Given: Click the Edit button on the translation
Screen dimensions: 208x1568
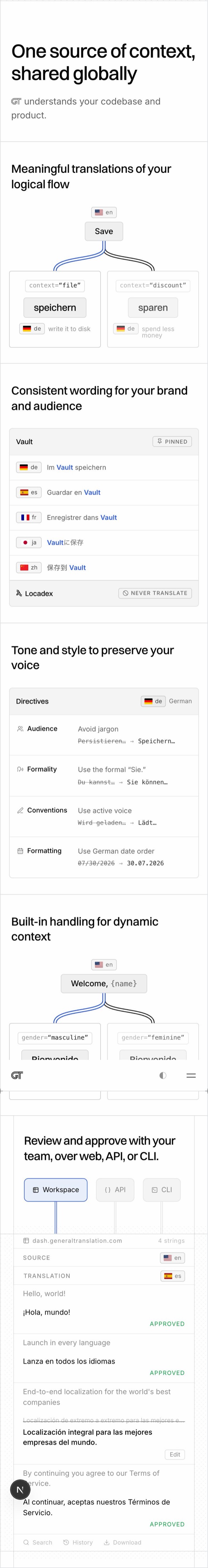Looking at the screenshot, I should coord(175,1454).
